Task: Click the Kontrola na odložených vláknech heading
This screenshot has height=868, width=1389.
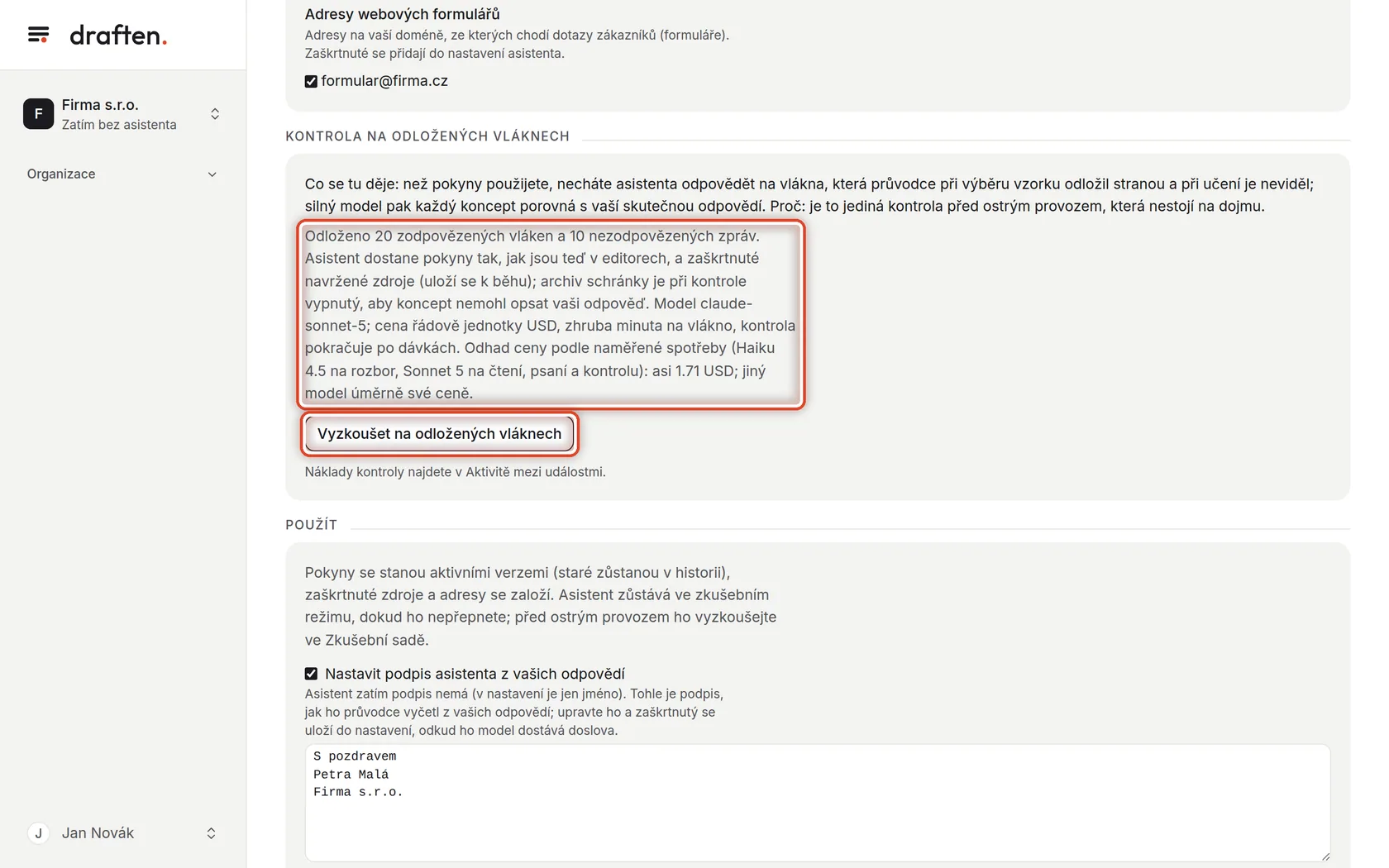Action: pos(427,136)
